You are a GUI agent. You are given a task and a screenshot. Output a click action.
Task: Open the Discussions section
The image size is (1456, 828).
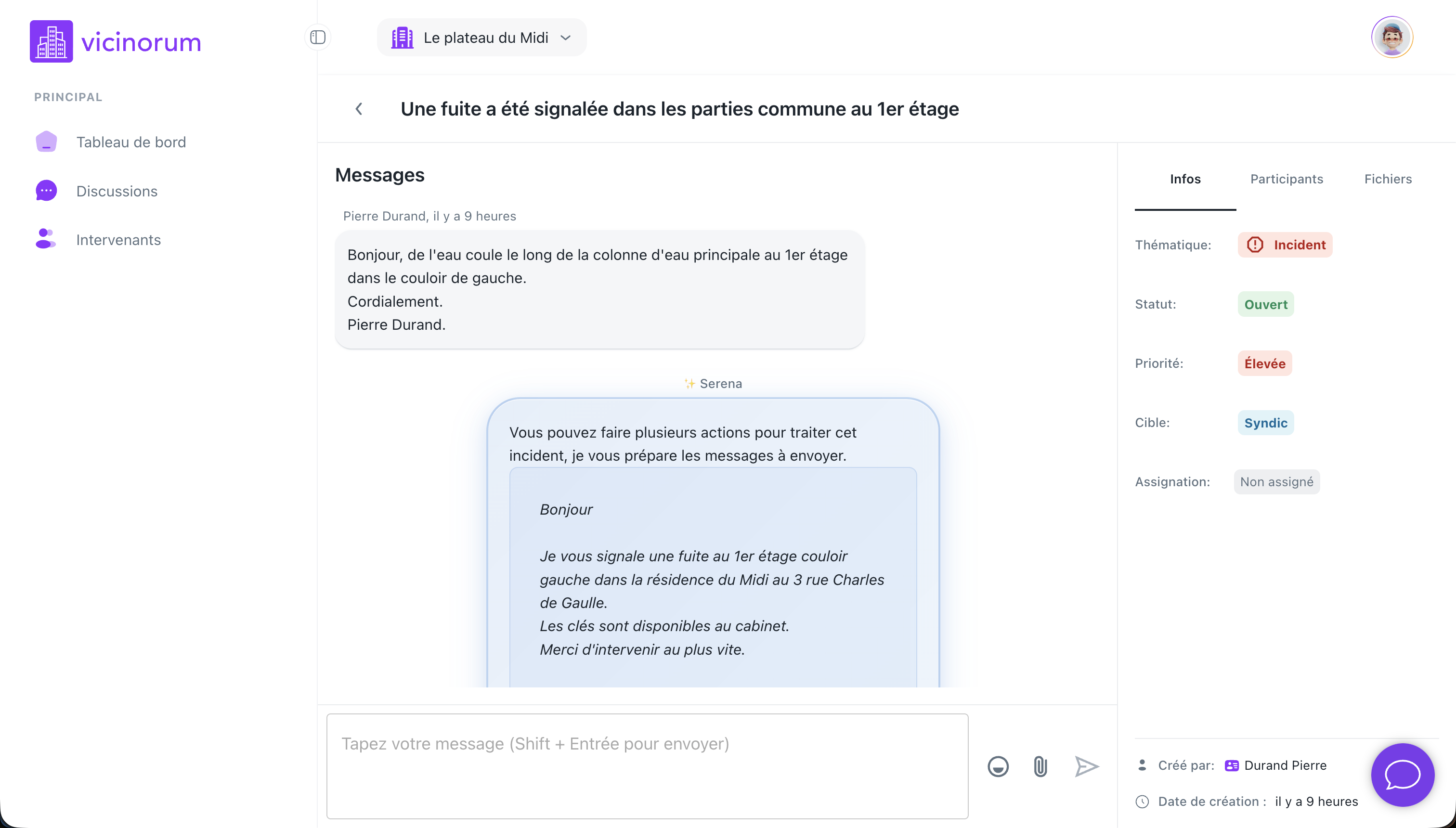pyautogui.click(x=116, y=191)
